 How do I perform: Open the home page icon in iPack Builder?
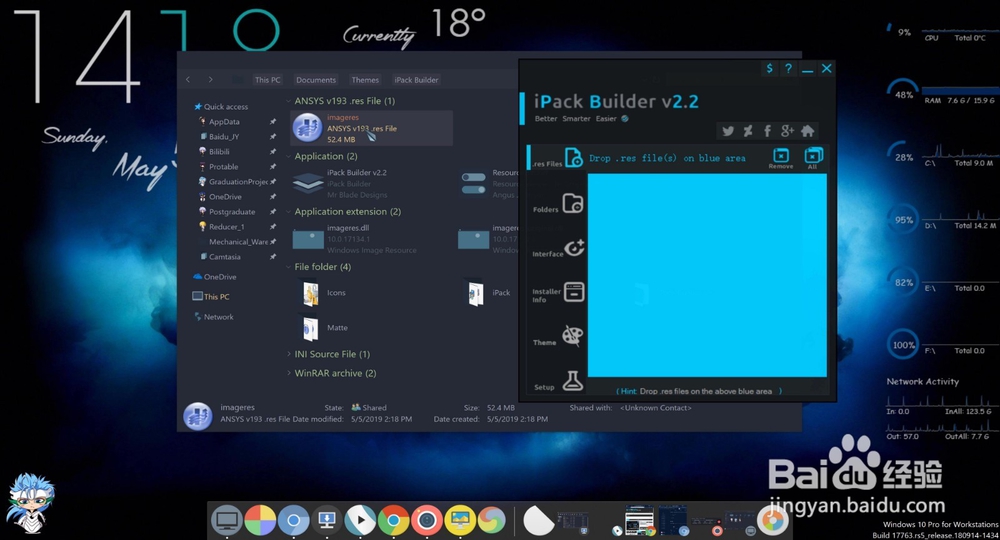pyautogui.click(x=807, y=131)
